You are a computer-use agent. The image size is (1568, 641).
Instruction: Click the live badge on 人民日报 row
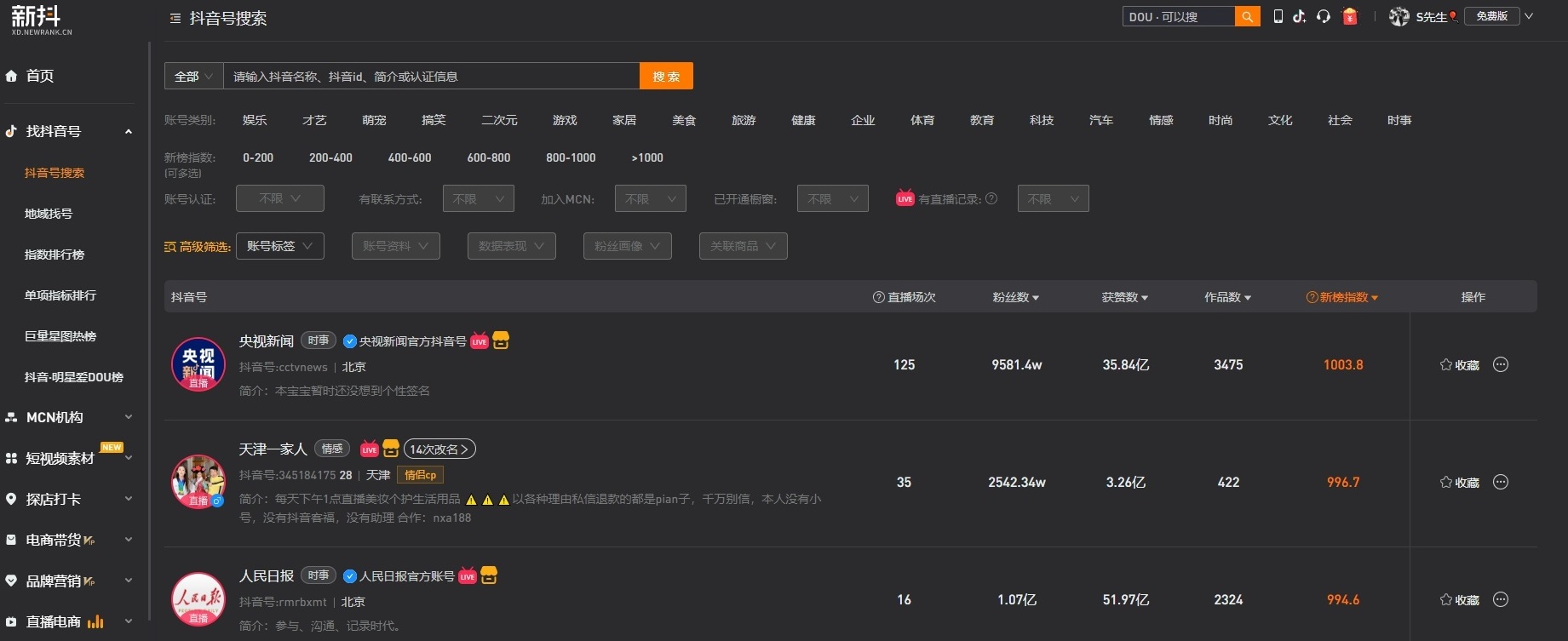click(468, 575)
